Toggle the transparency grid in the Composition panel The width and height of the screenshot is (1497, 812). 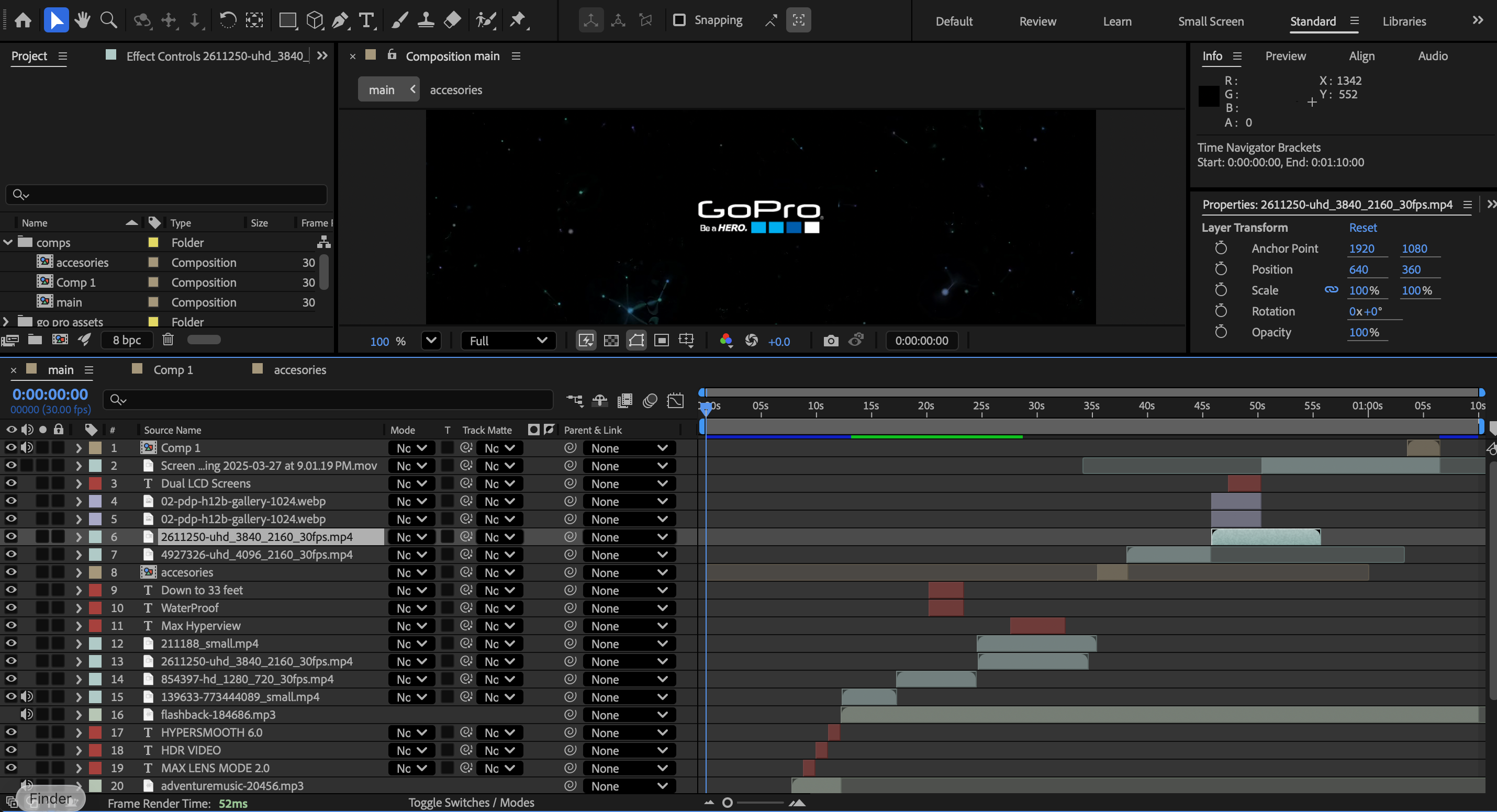click(x=611, y=341)
